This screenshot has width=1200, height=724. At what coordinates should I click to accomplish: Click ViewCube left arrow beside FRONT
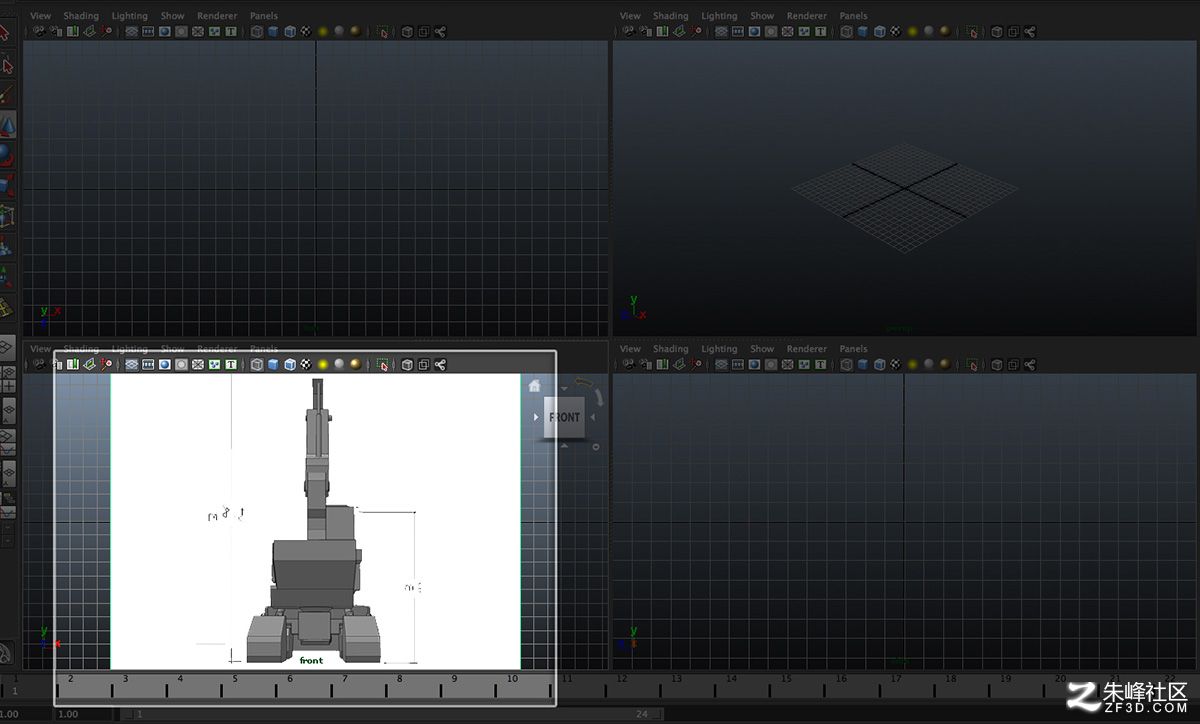tap(536, 417)
